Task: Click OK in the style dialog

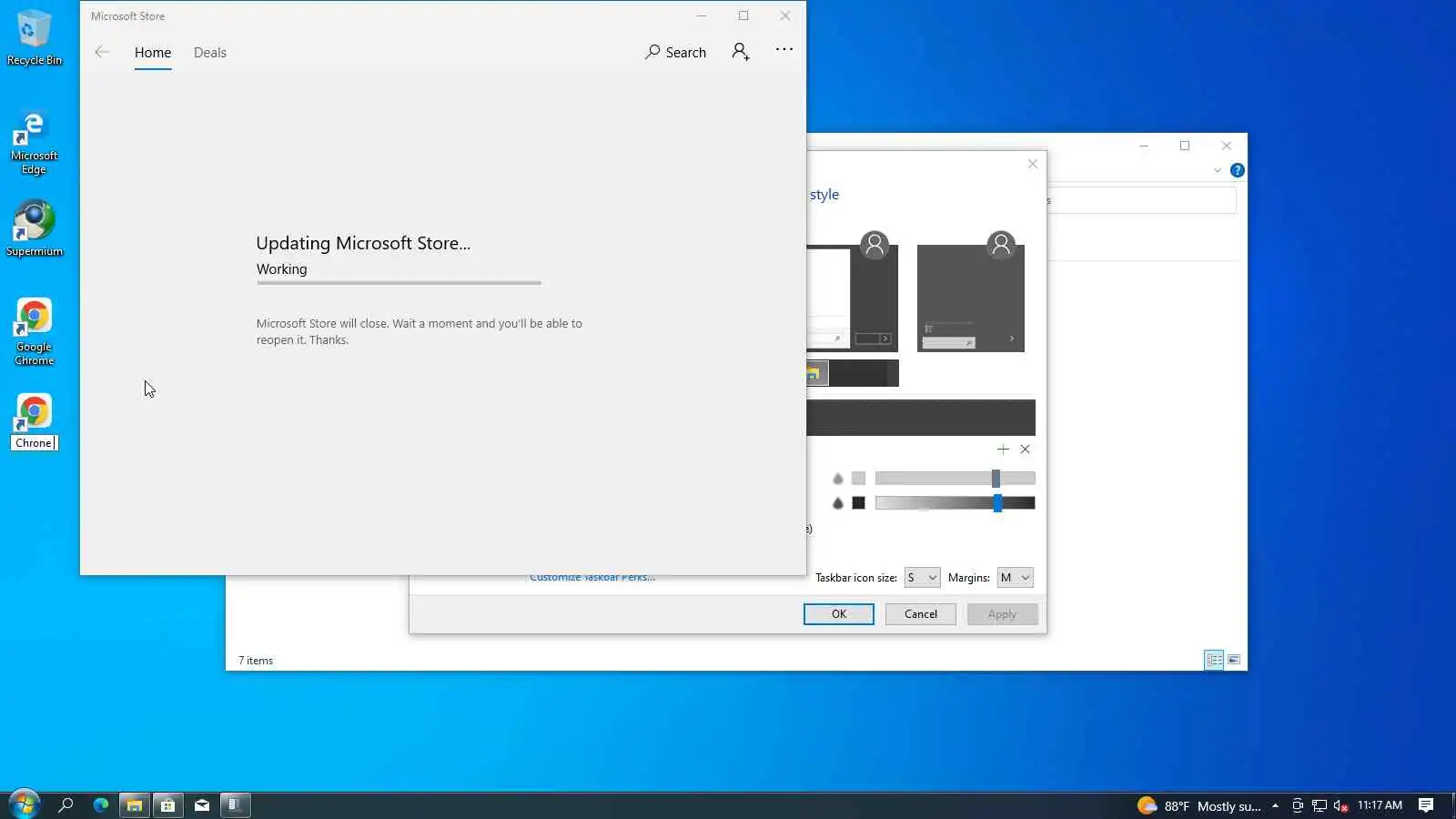Action: pyautogui.click(x=839, y=614)
